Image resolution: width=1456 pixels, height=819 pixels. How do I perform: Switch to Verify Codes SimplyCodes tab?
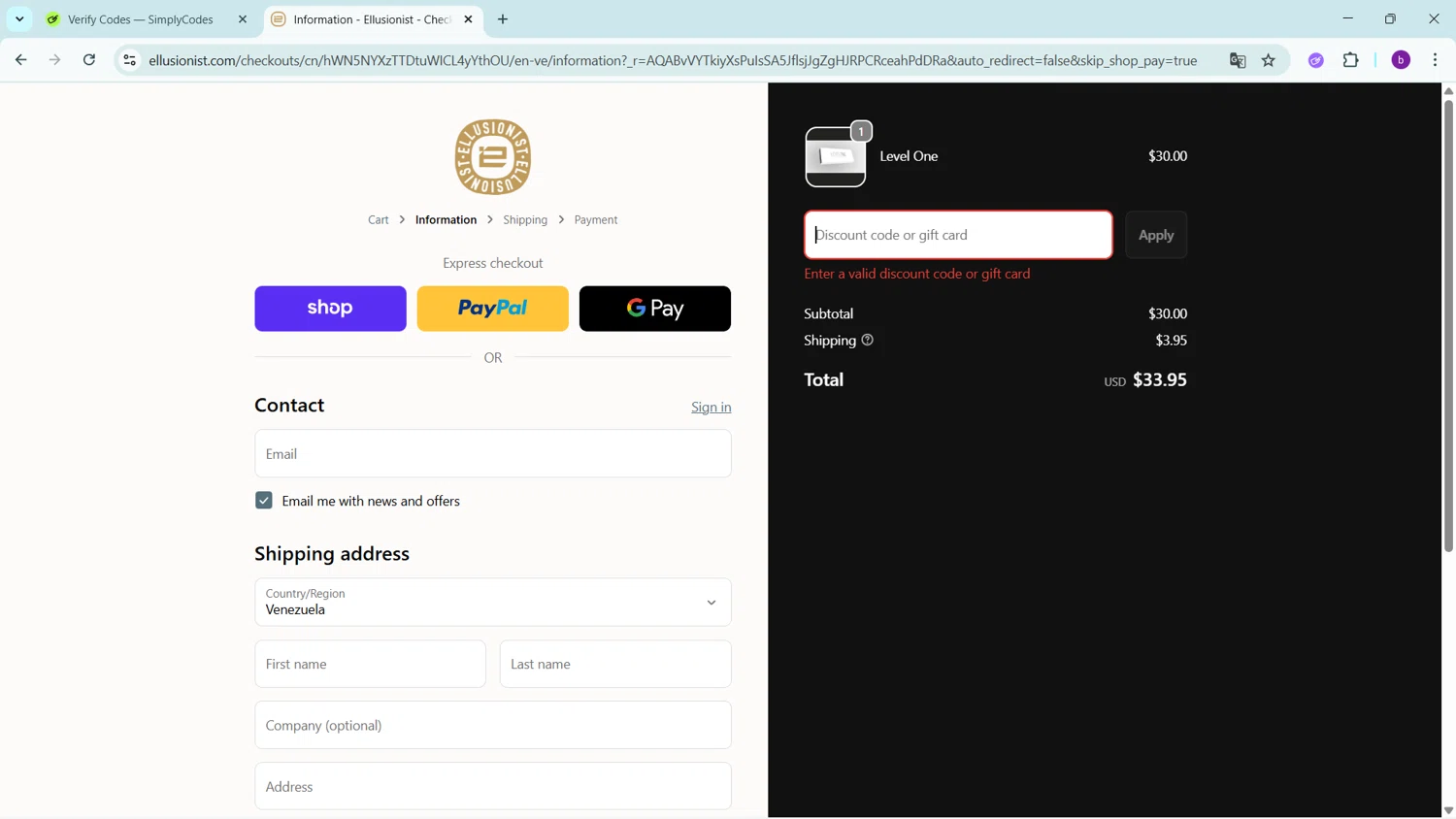pyautogui.click(x=141, y=19)
